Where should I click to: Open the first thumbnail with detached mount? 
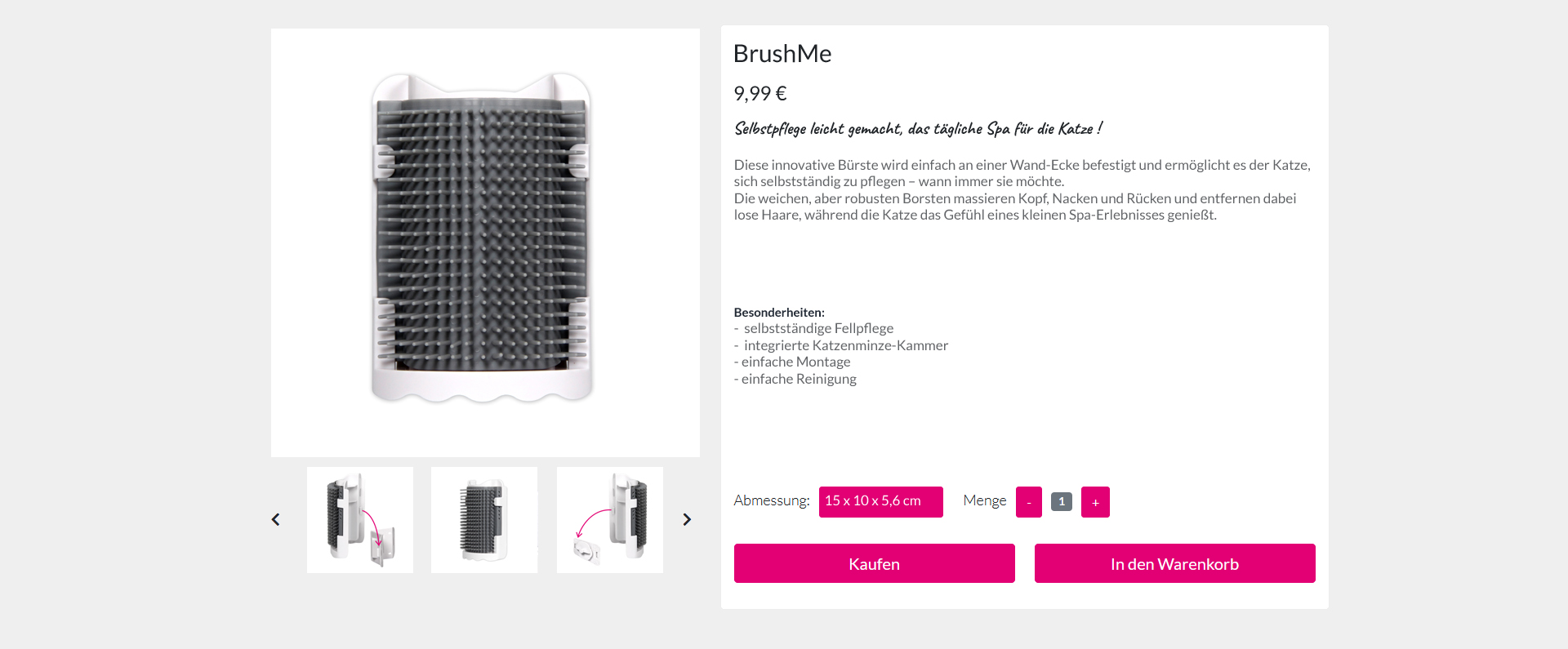coord(360,520)
